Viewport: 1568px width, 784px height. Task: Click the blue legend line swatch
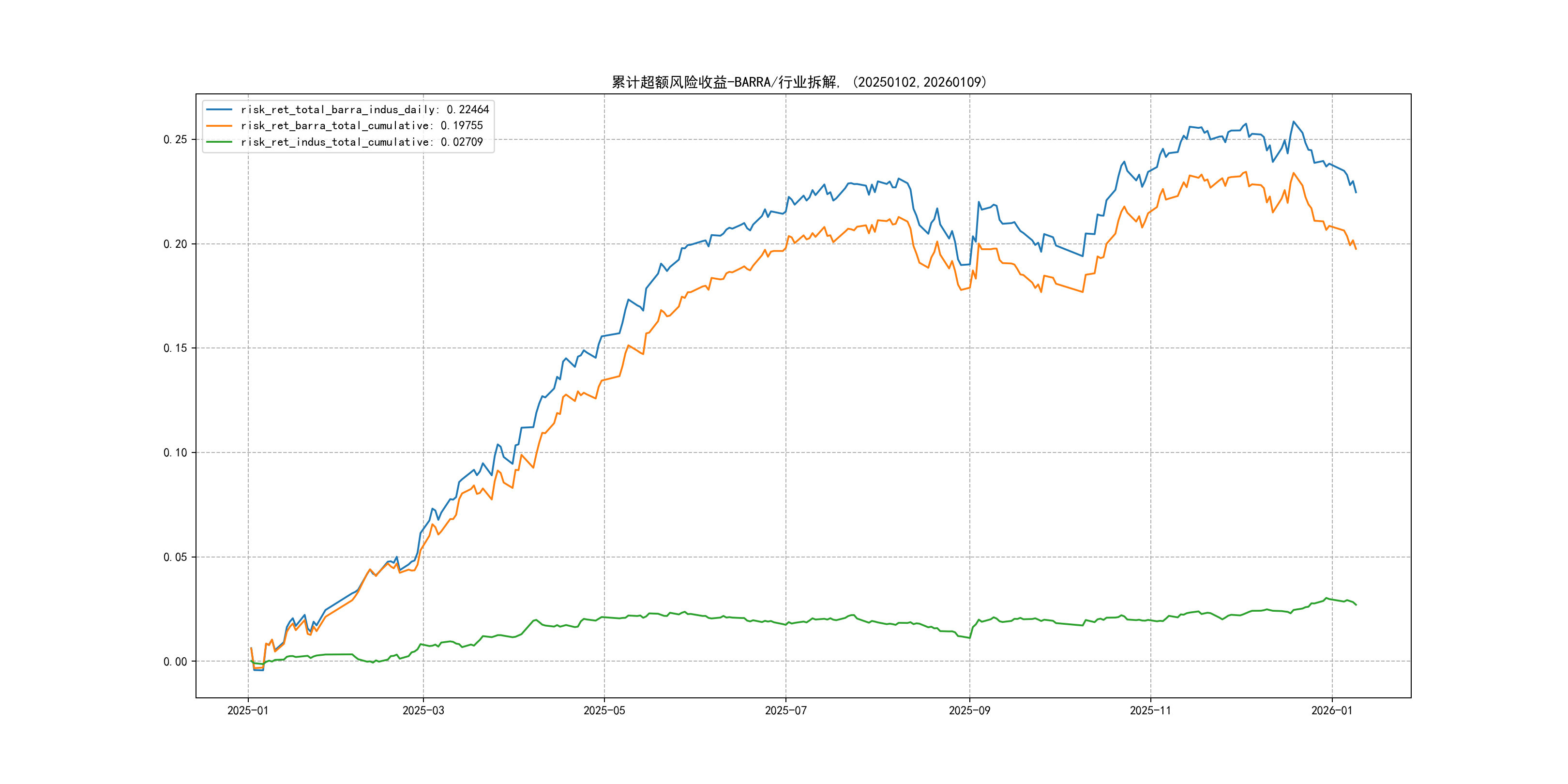pyautogui.click(x=219, y=109)
